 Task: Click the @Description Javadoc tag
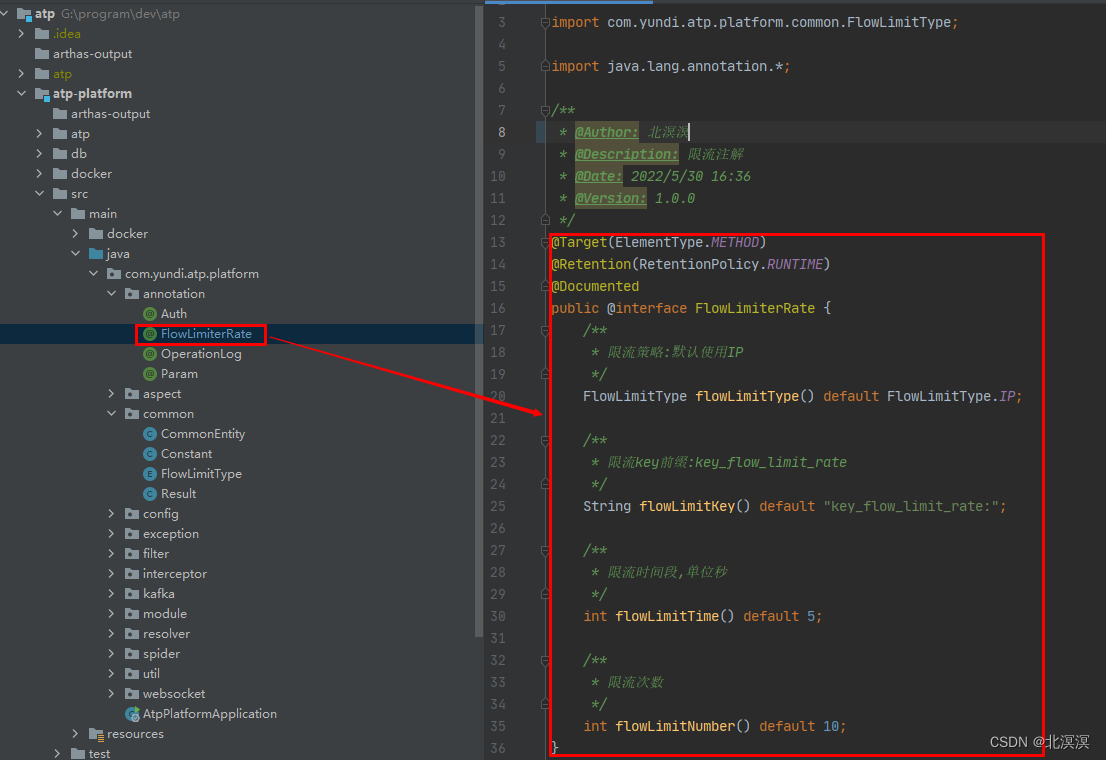pyautogui.click(x=626, y=154)
